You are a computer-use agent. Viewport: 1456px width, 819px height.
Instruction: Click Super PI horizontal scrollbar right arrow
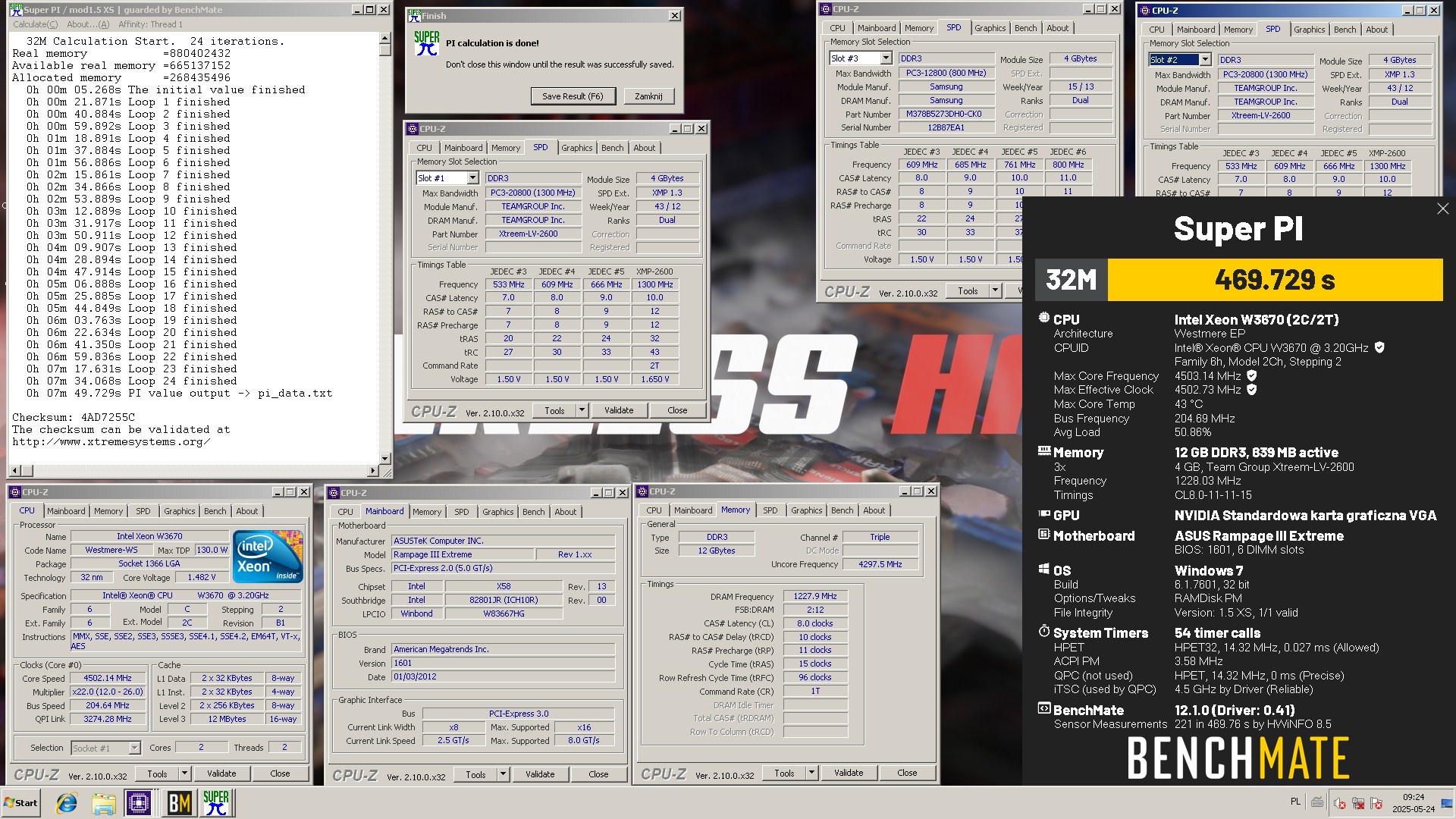(372, 471)
